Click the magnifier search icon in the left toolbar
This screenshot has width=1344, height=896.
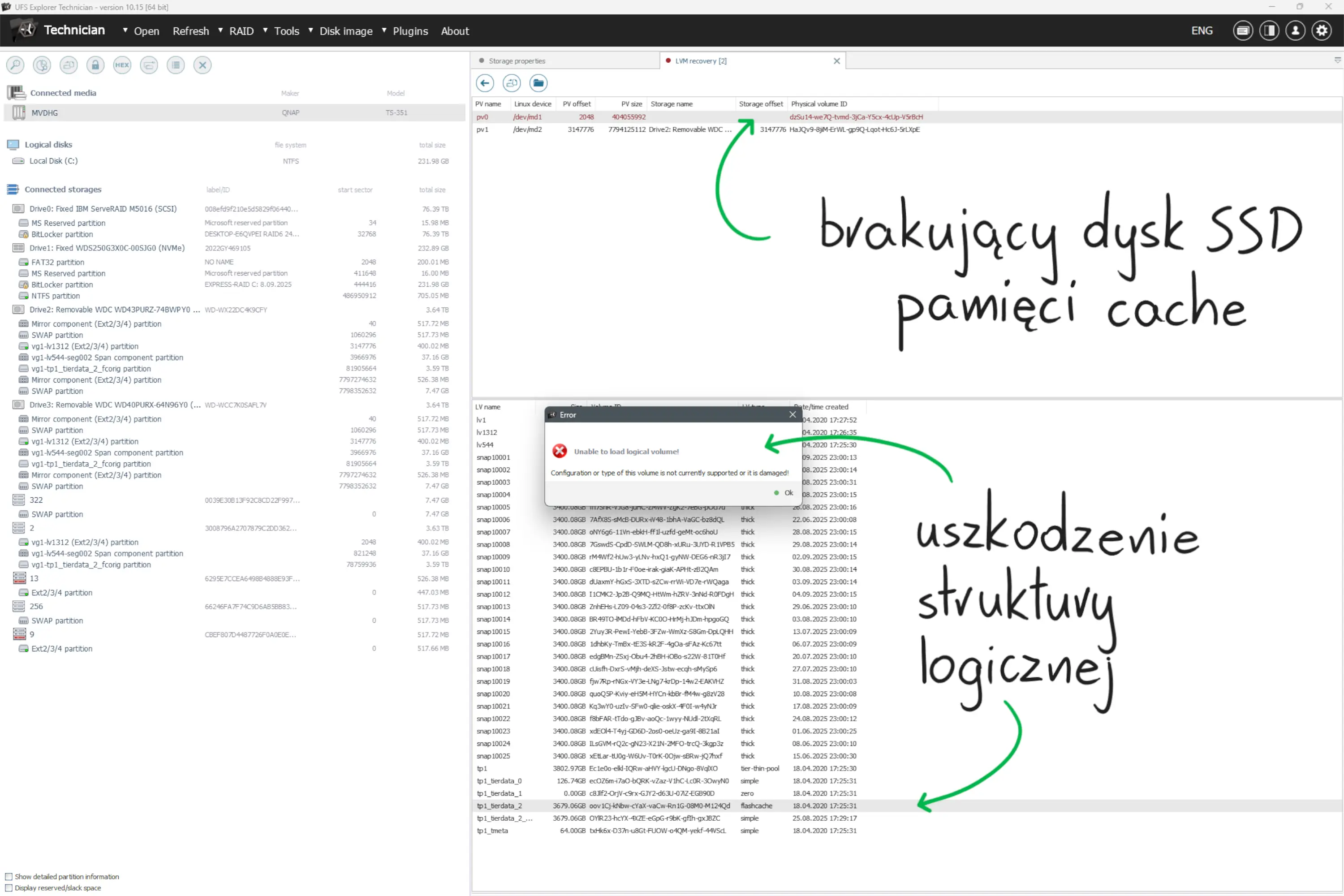(x=15, y=65)
